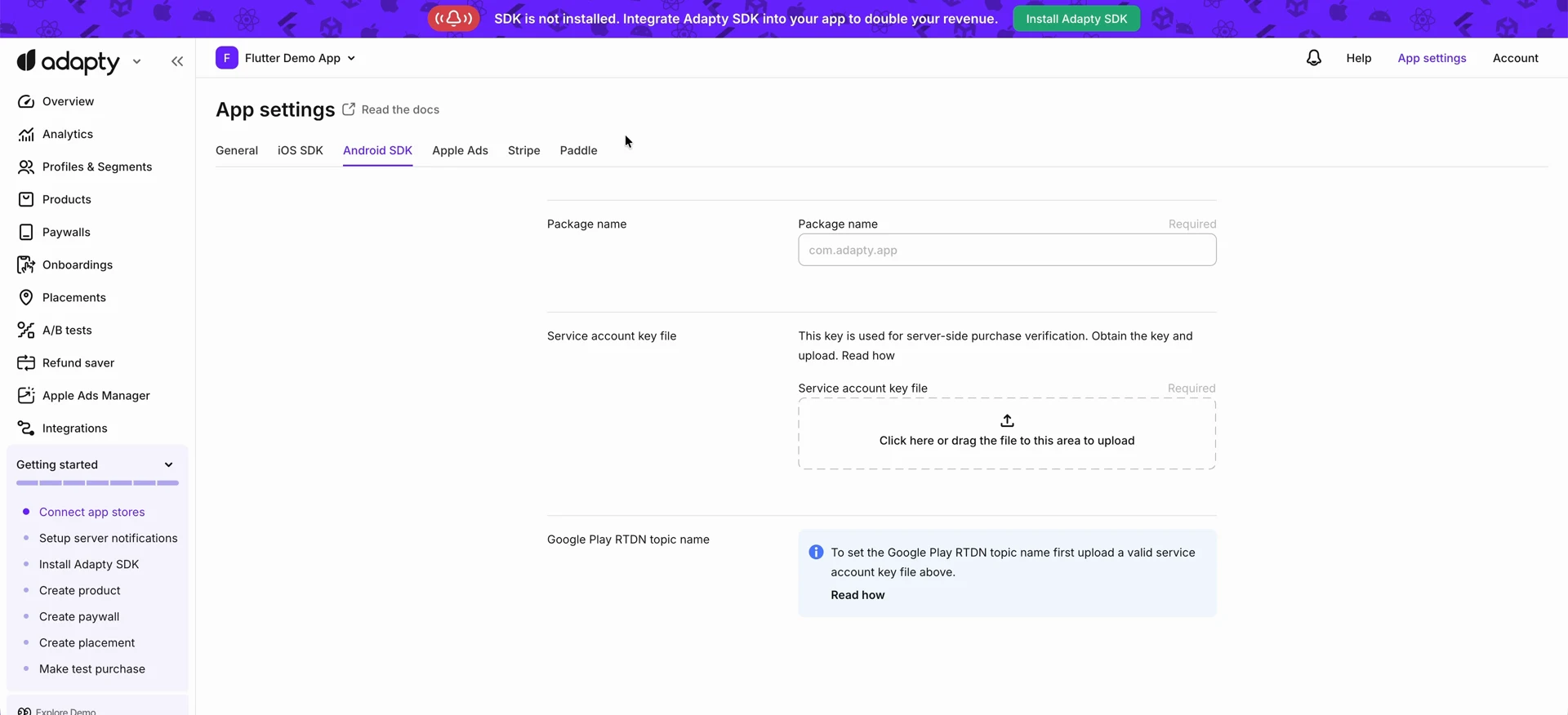This screenshot has width=1568, height=715.
Task: Click the purple F app avatar
Action: [227, 58]
